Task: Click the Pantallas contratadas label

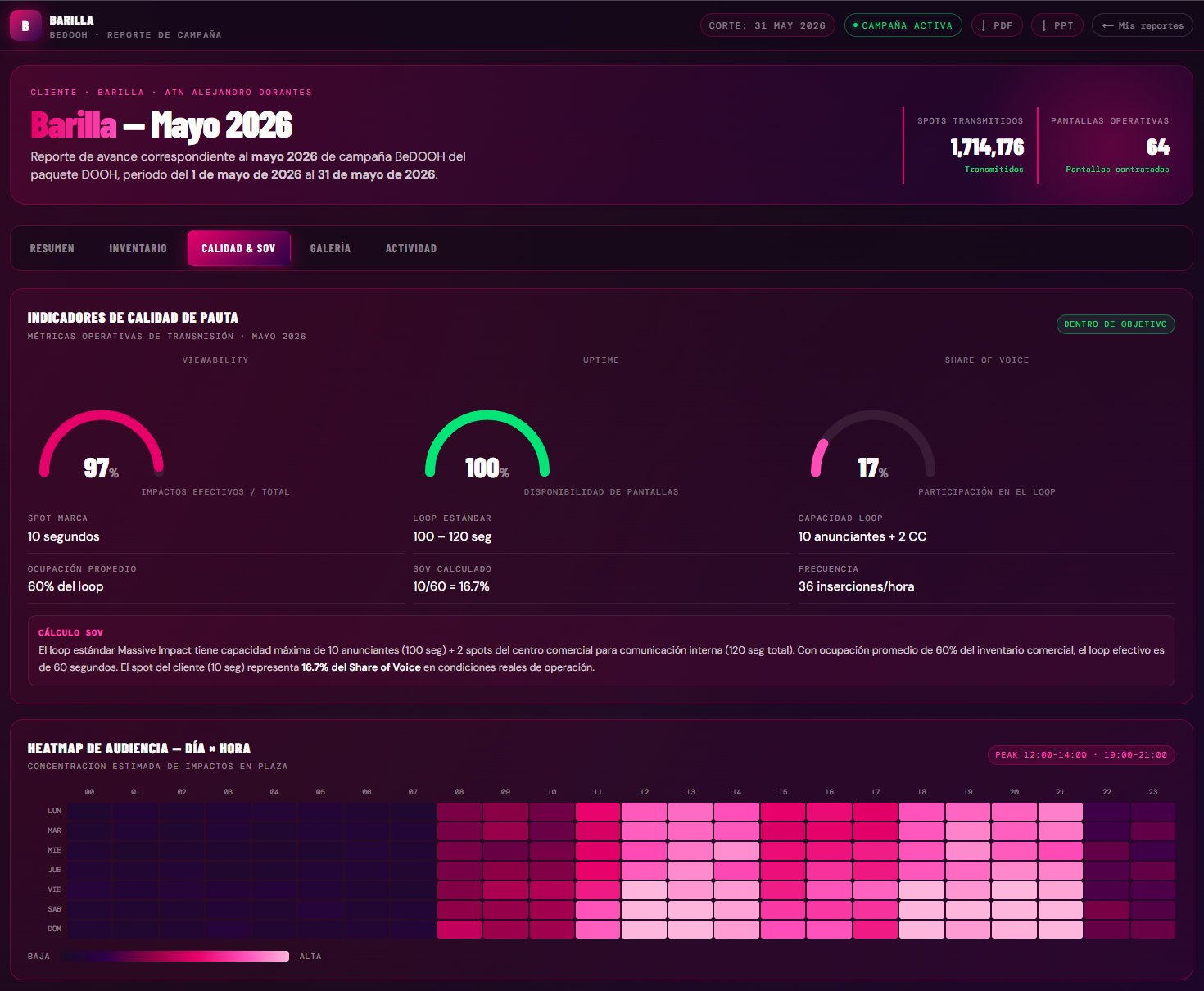Action: (1117, 170)
